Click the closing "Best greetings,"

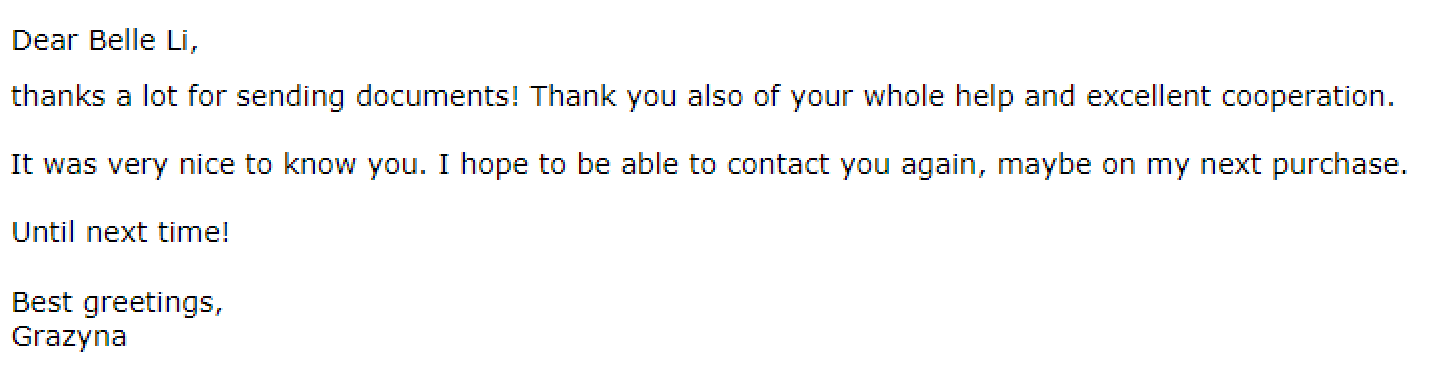[x=117, y=303]
